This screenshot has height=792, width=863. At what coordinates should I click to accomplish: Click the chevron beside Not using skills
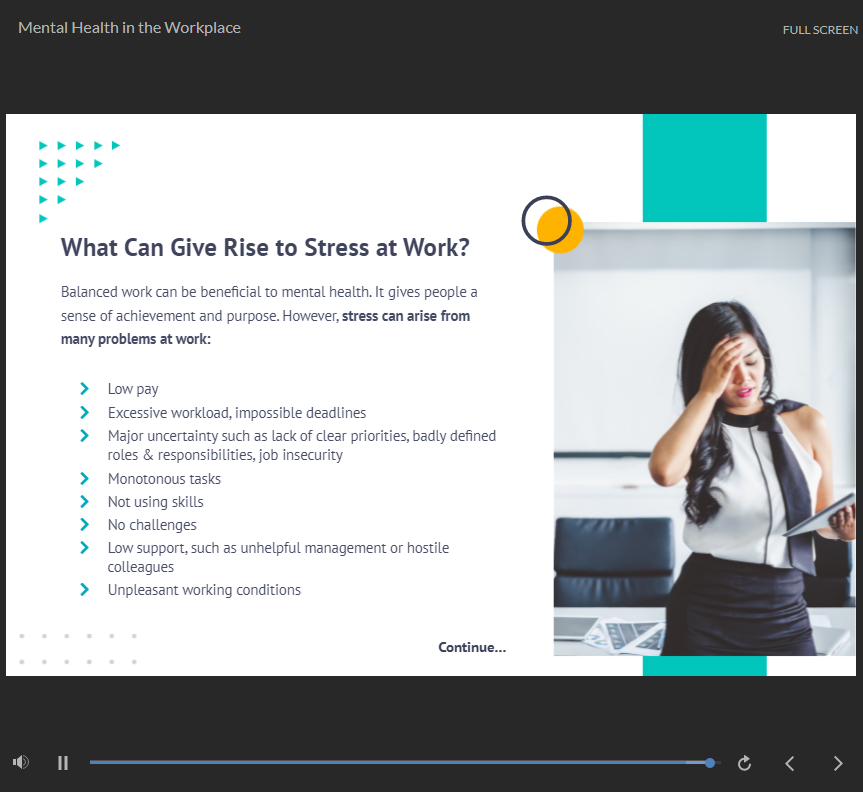coord(85,502)
